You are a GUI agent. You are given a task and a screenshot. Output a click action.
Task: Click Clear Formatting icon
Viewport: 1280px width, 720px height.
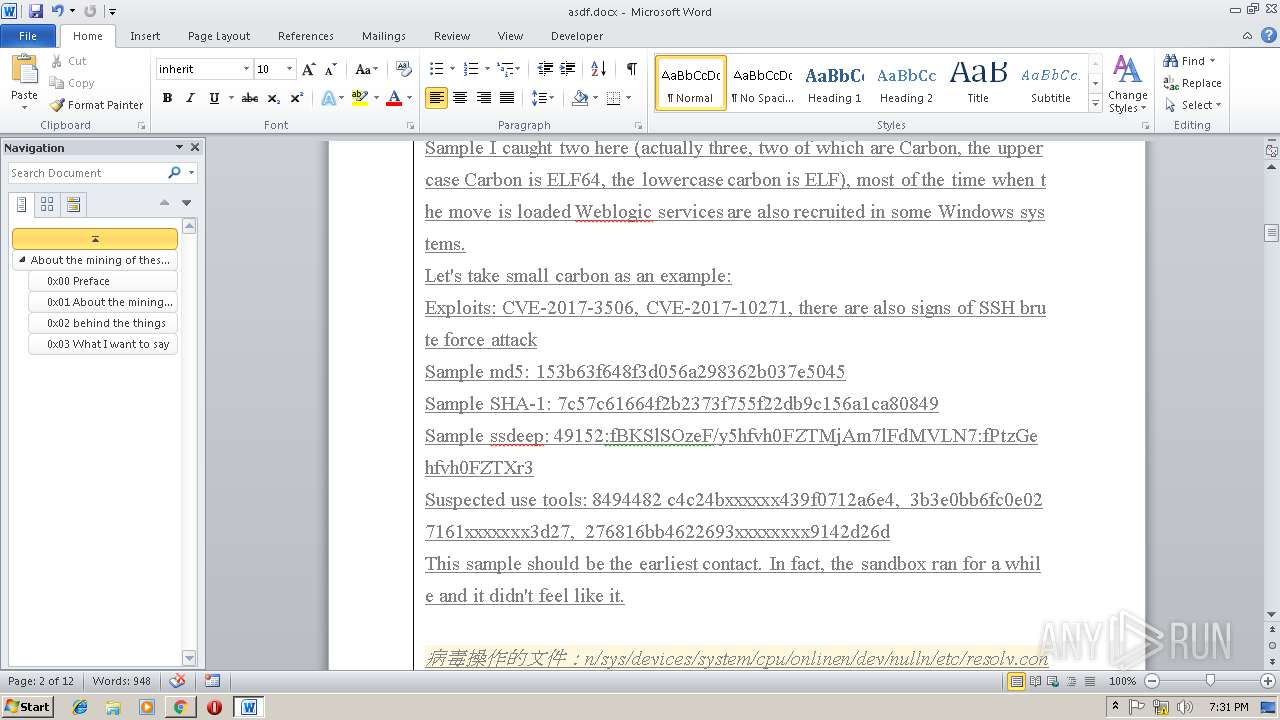(x=404, y=69)
